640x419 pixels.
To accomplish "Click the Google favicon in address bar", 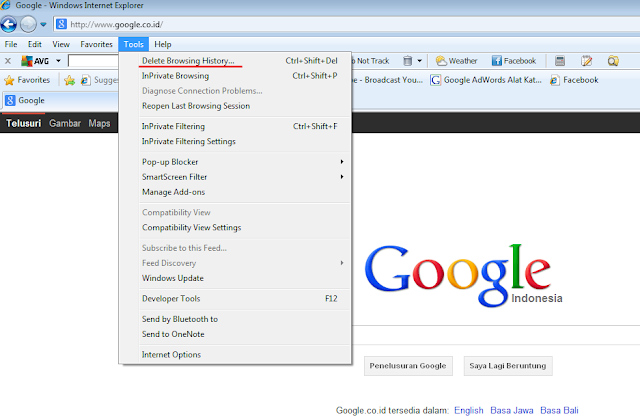I will click(62, 24).
